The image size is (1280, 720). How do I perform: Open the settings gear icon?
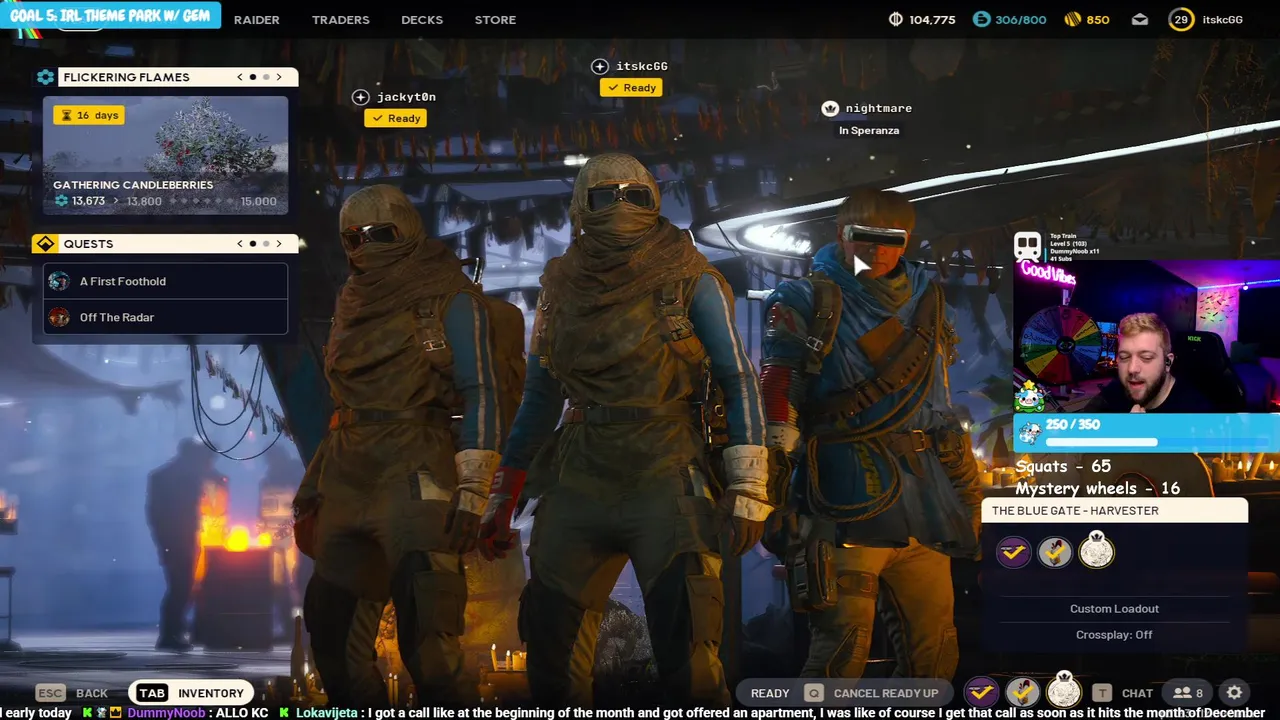click(x=1235, y=692)
